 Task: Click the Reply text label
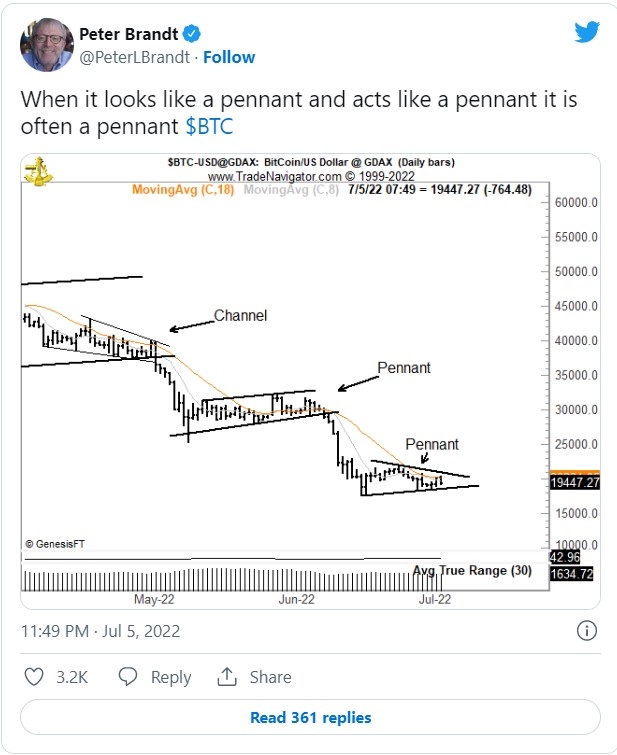click(171, 677)
